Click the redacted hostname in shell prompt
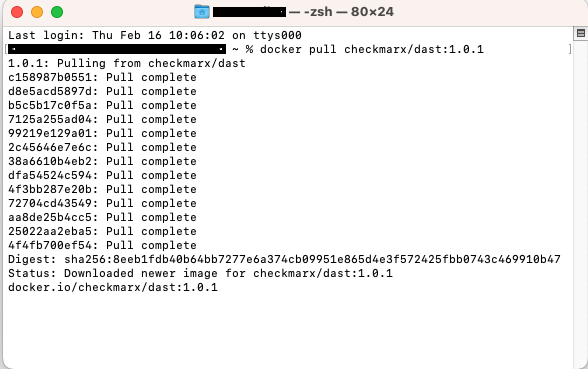588x369 pixels. coord(117,49)
